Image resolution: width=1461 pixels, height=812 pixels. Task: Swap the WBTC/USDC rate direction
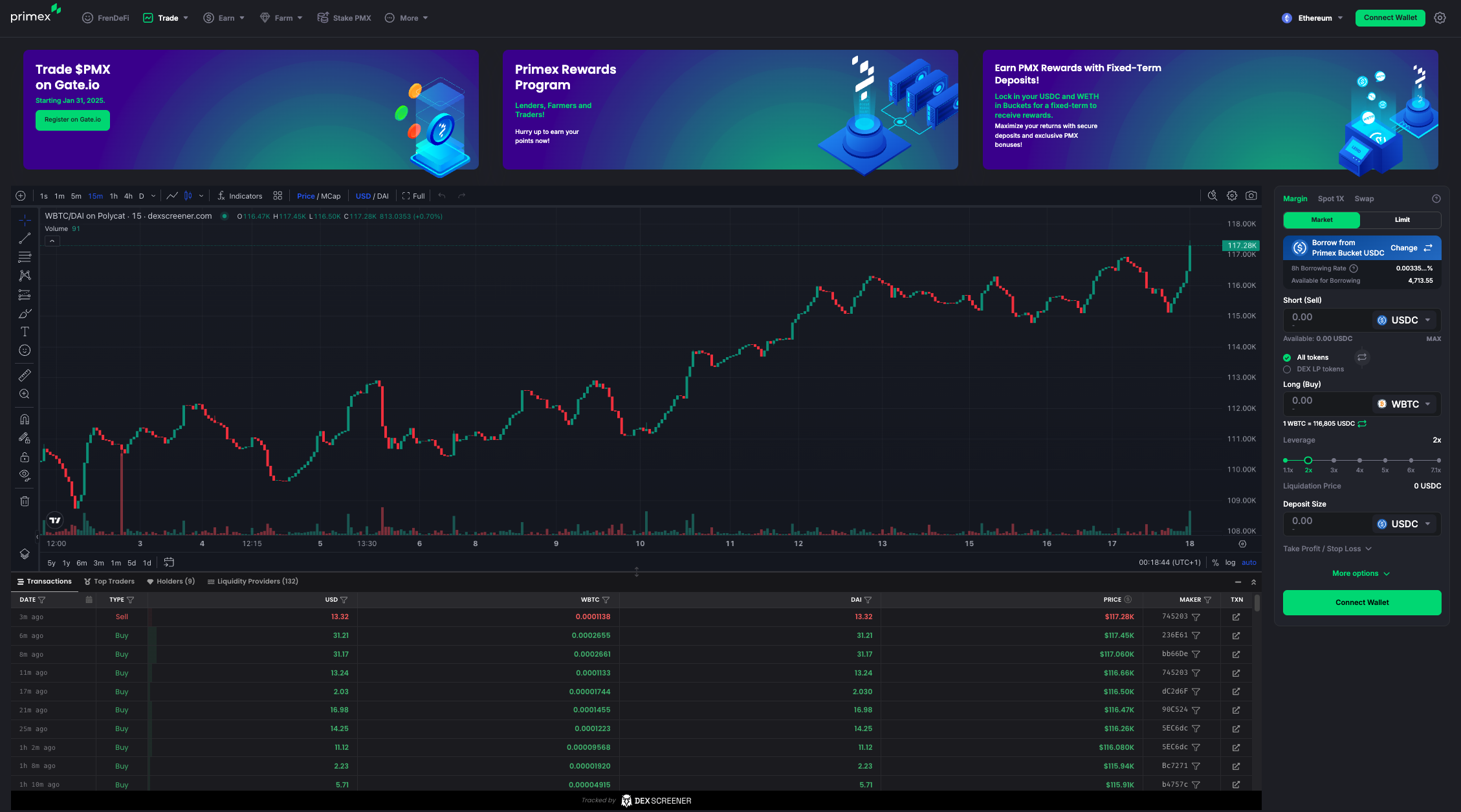click(x=1362, y=424)
